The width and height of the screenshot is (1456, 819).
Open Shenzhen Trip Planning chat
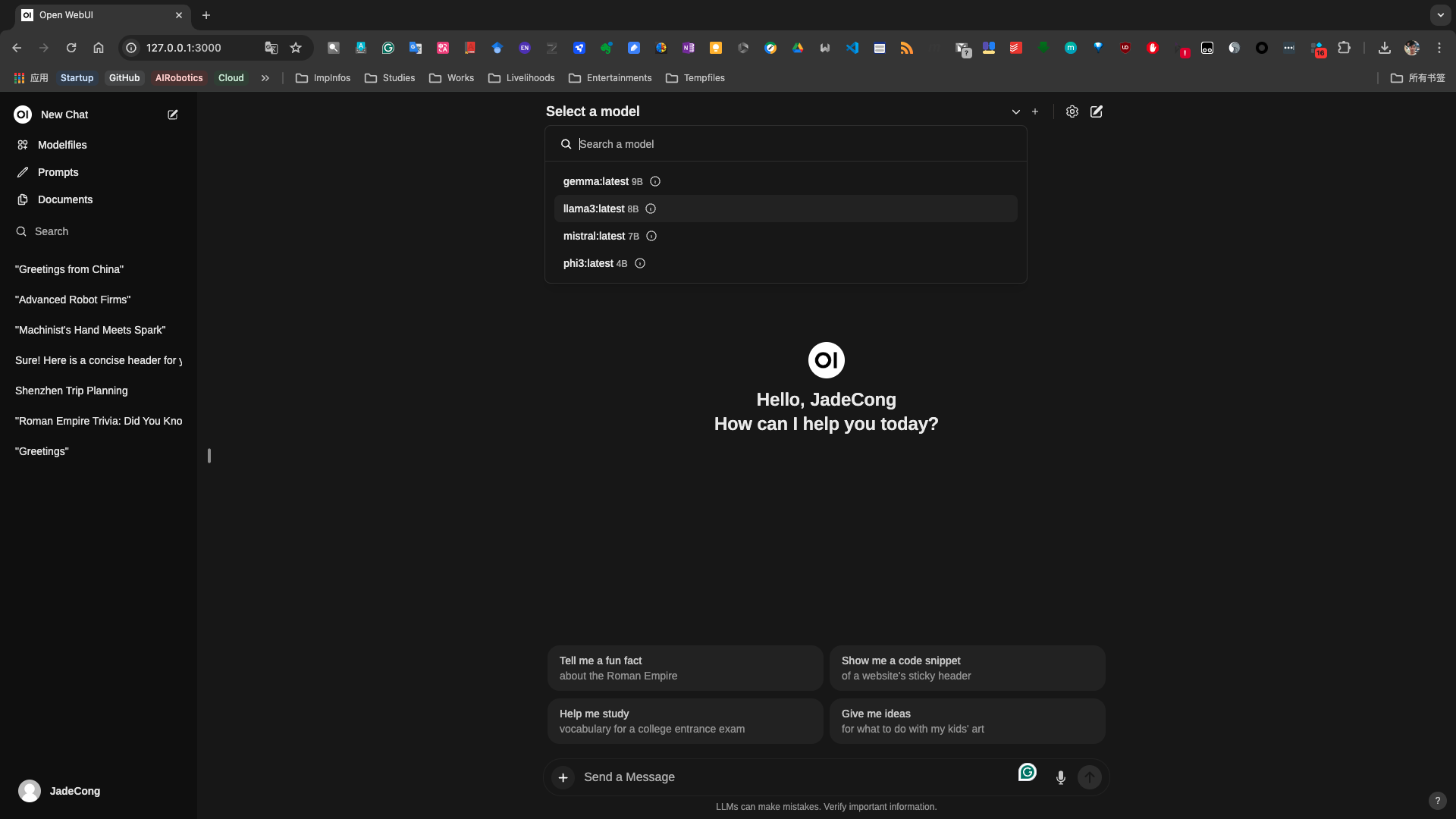pyautogui.click(x=71, y=390)
